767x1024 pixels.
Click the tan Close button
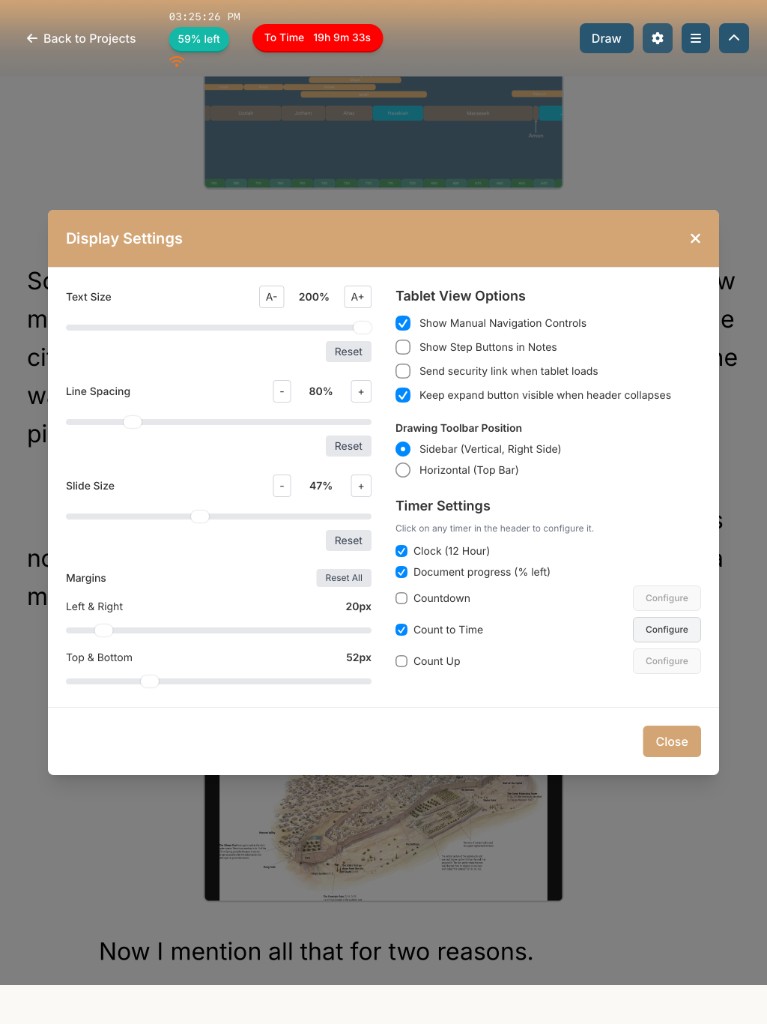click(672, 741)
